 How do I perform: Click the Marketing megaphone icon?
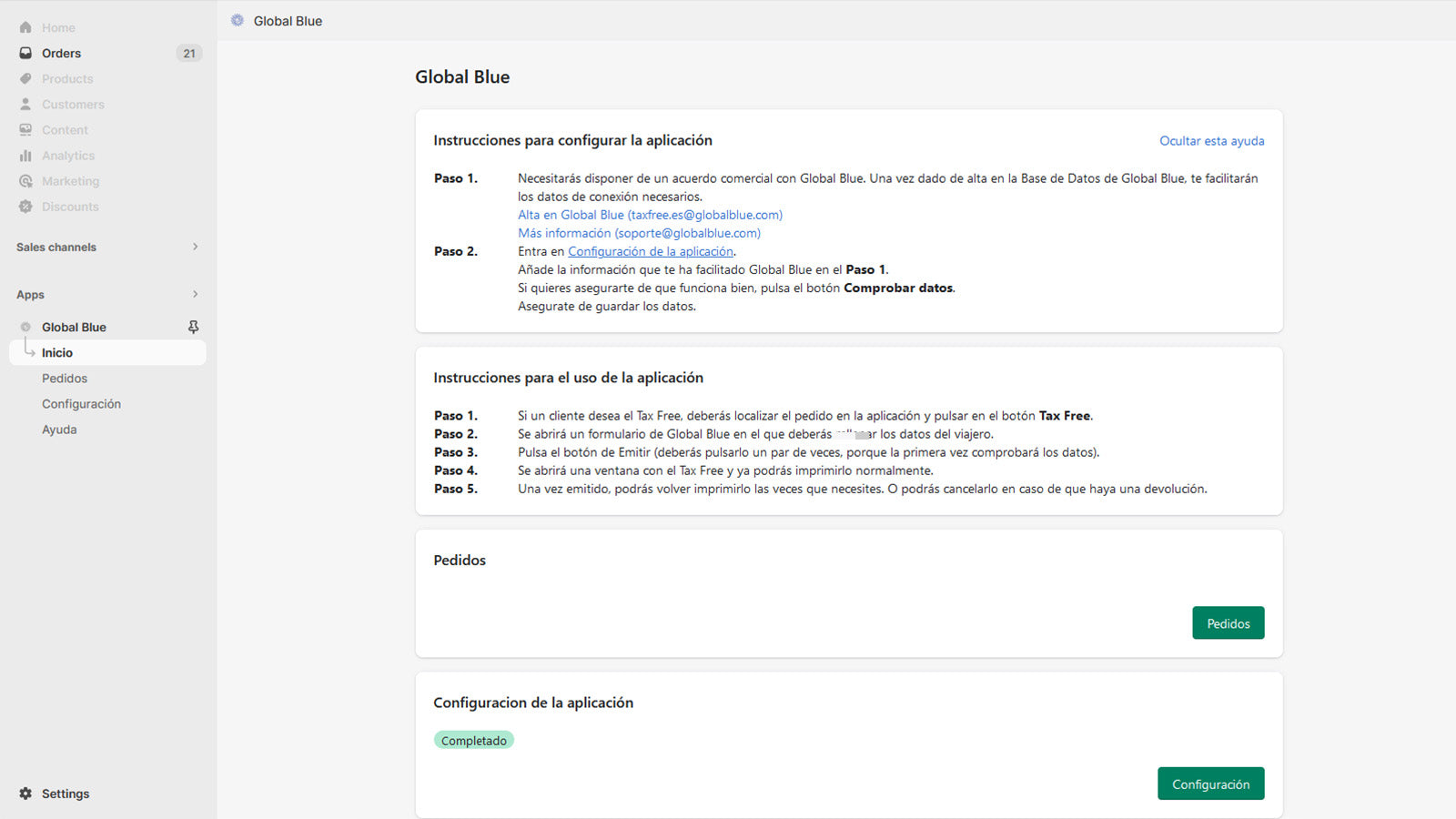(x=25, y=180)
